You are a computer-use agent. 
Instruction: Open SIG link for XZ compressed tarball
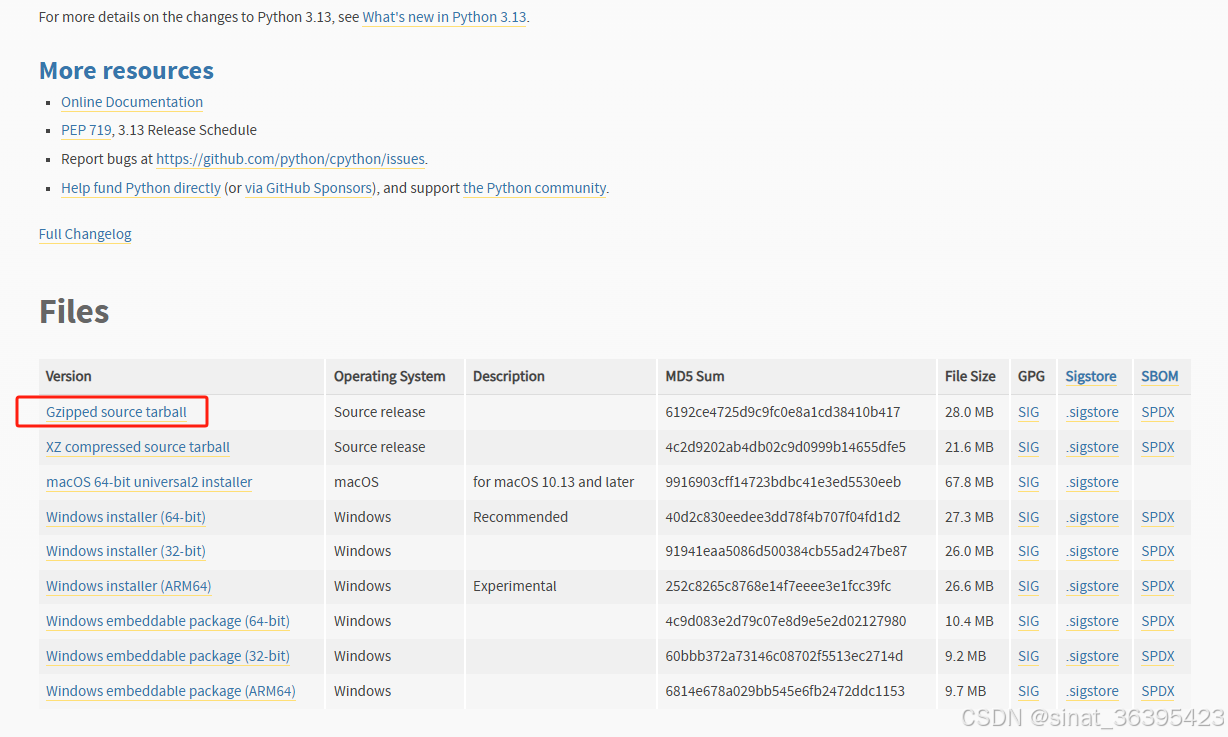point(1029,447)
